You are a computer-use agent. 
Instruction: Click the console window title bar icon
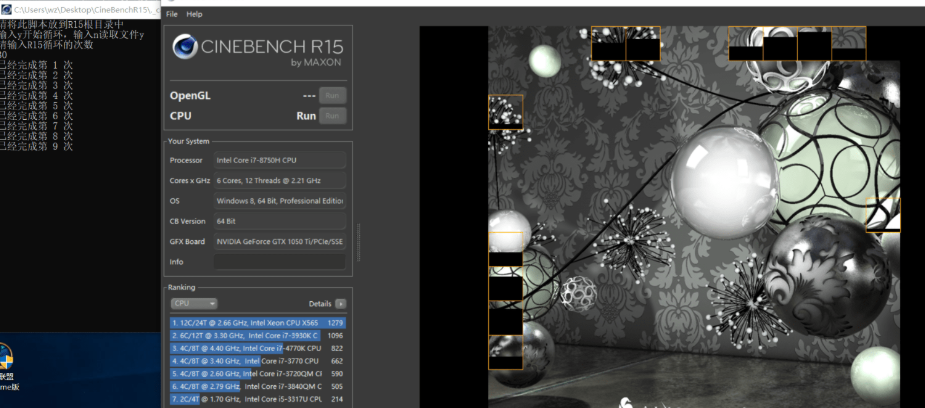point(6,6)
